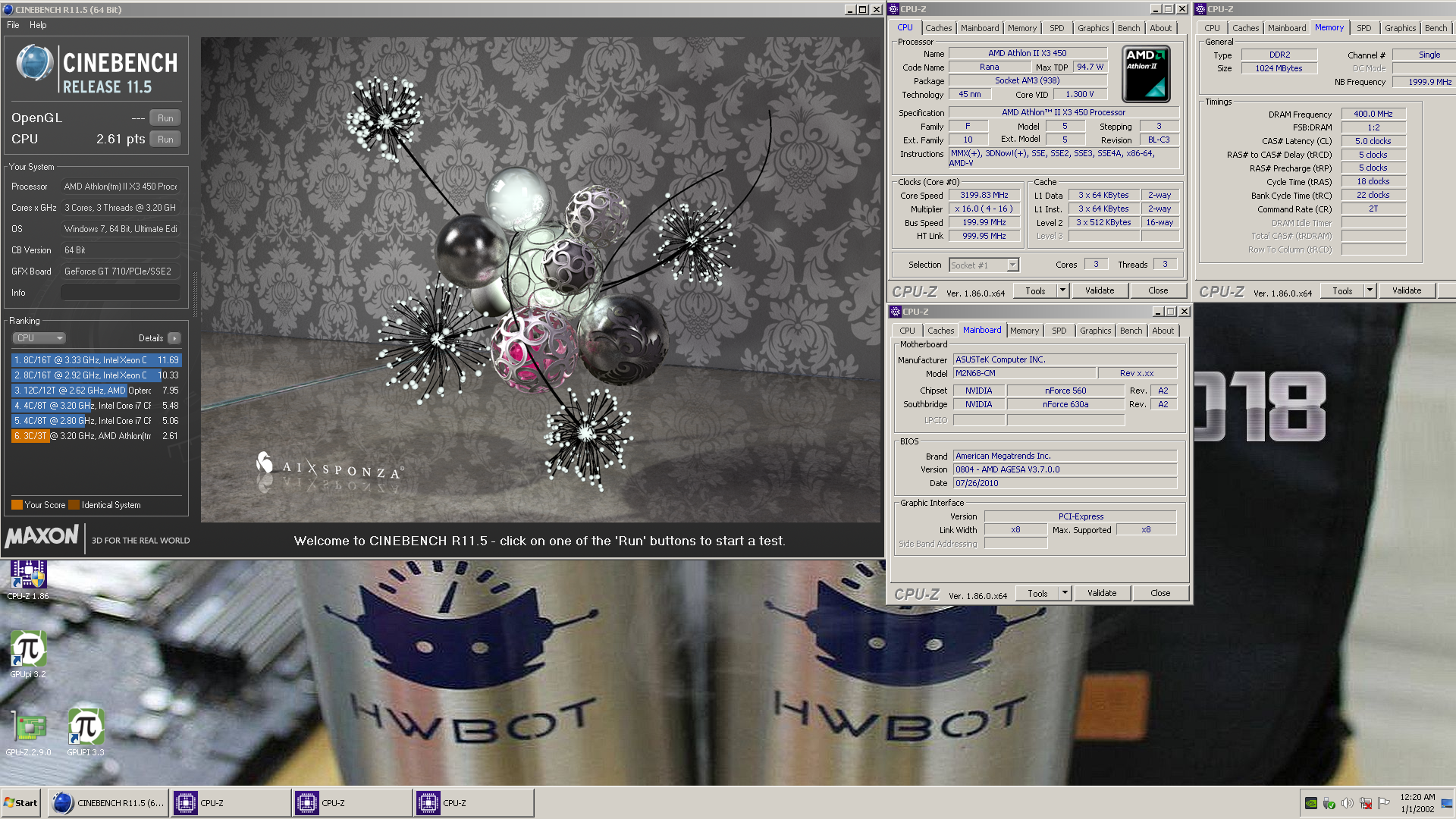Click the Identical System legend swatch

pos(74,505)
